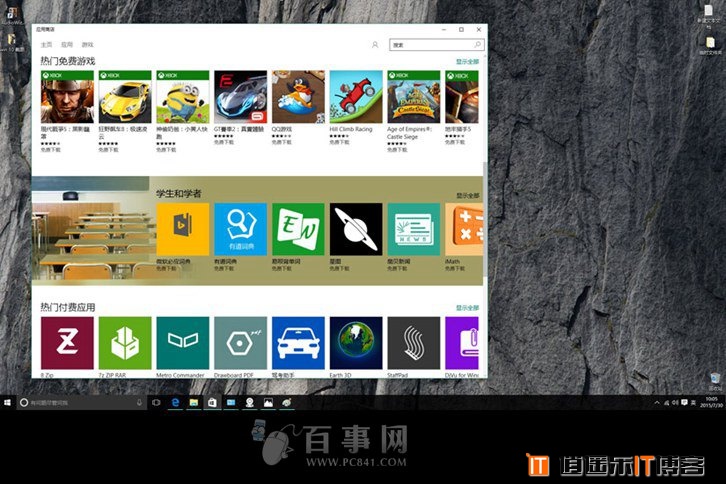
Task: Open the GT Racing 2 game tile
Action: tap(240, 97)
